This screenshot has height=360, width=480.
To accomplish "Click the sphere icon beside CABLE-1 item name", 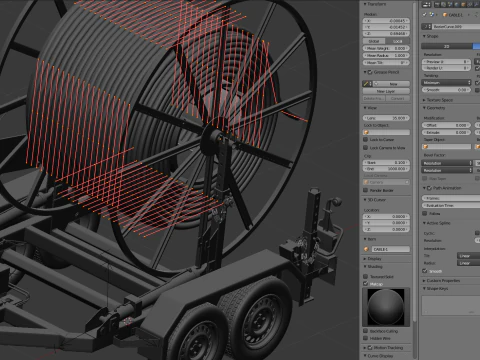I will (366, 249).
